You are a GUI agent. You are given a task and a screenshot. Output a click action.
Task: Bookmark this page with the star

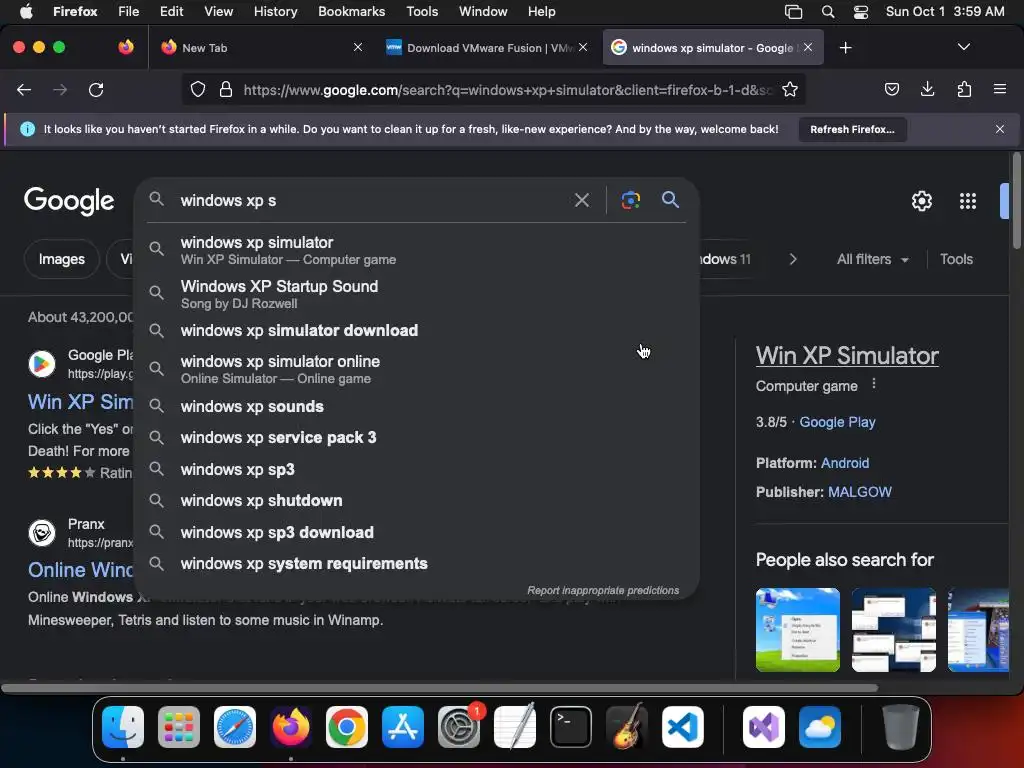[790, 89]
